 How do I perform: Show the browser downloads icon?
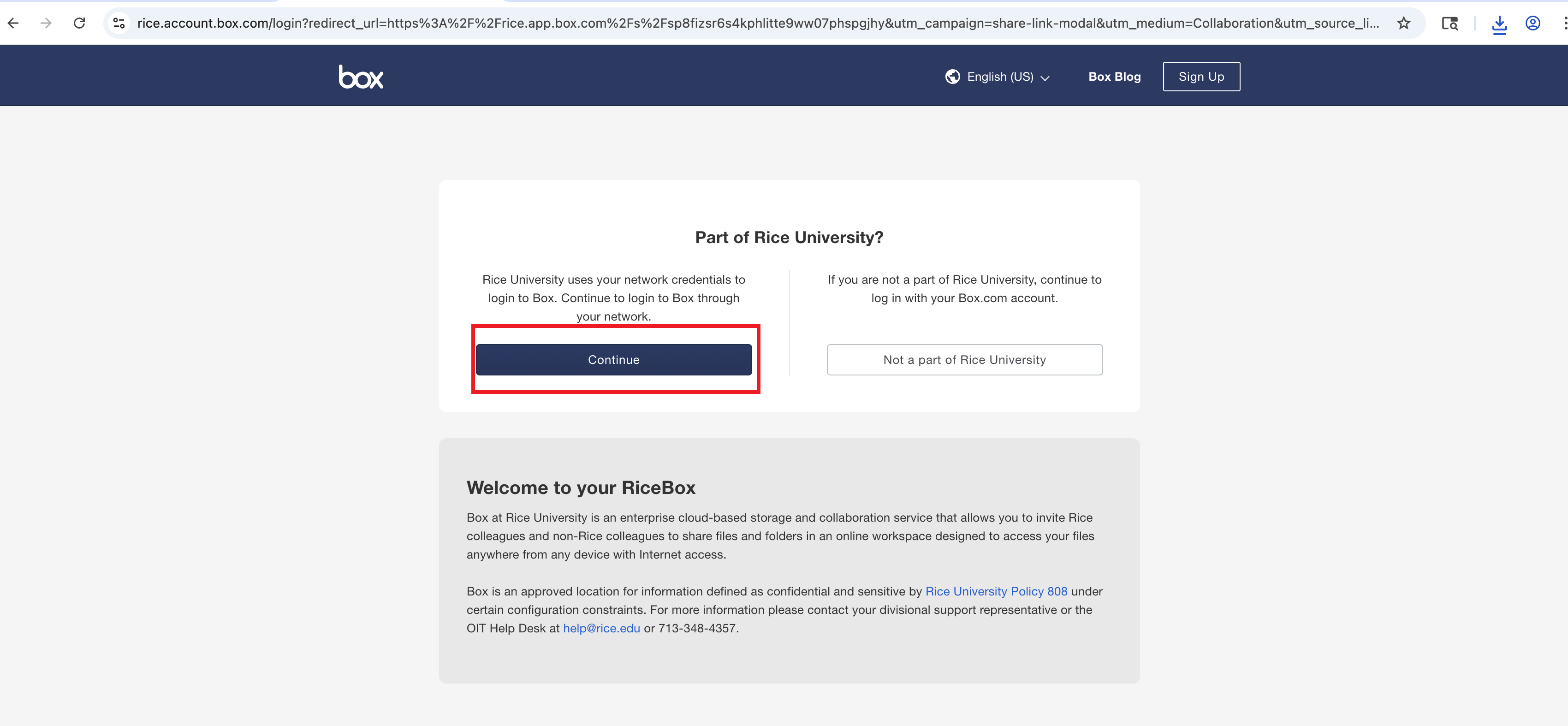click(1499, 24)
